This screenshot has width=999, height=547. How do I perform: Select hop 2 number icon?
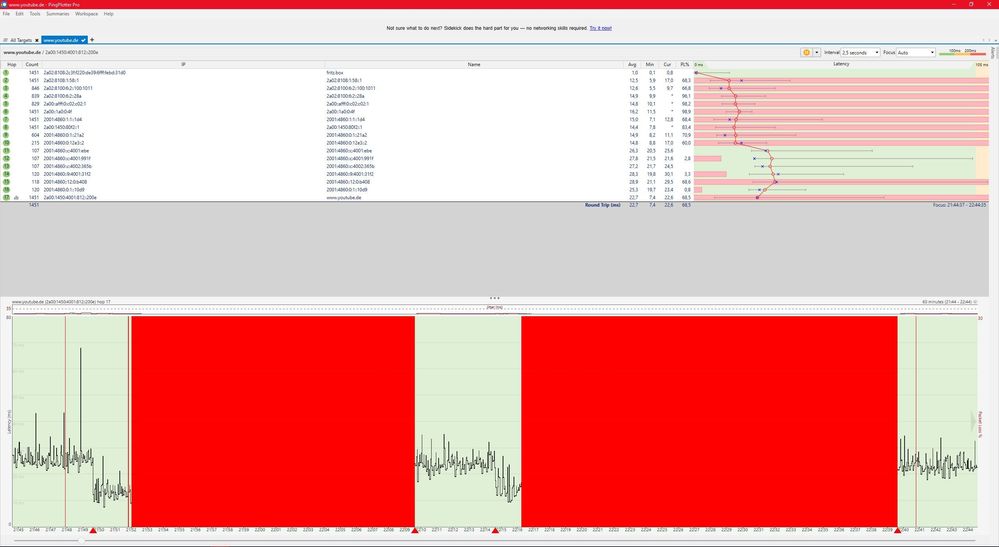coord(6,80)
